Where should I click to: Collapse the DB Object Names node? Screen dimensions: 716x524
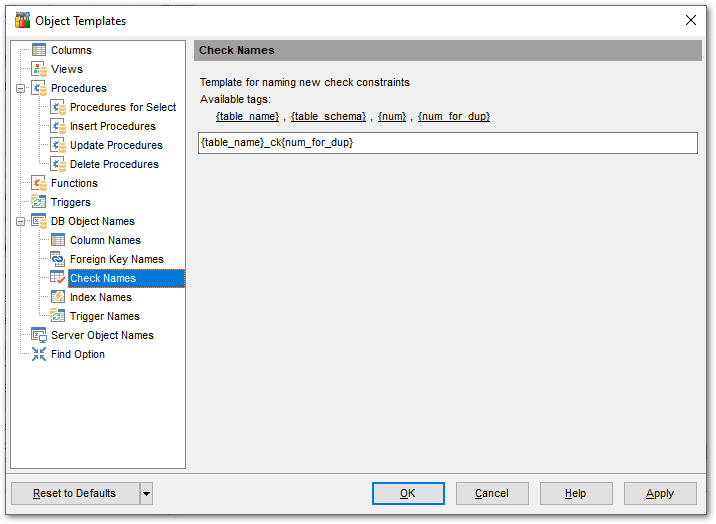pos(21,221)
